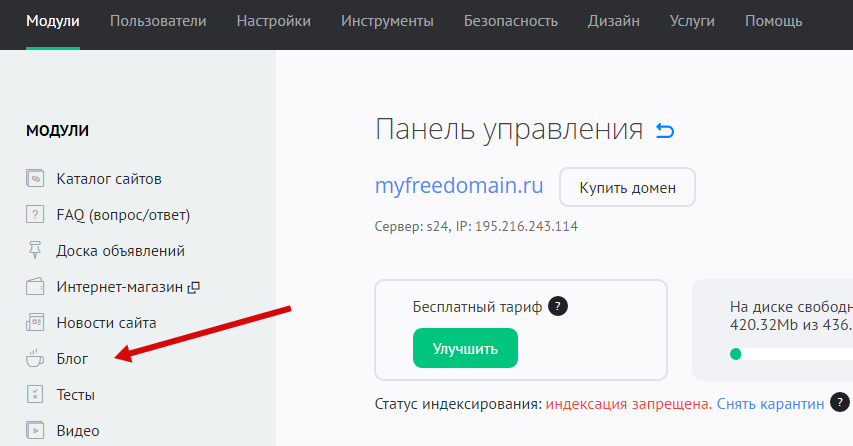Click the Доска объявлений pin icon

36,251
